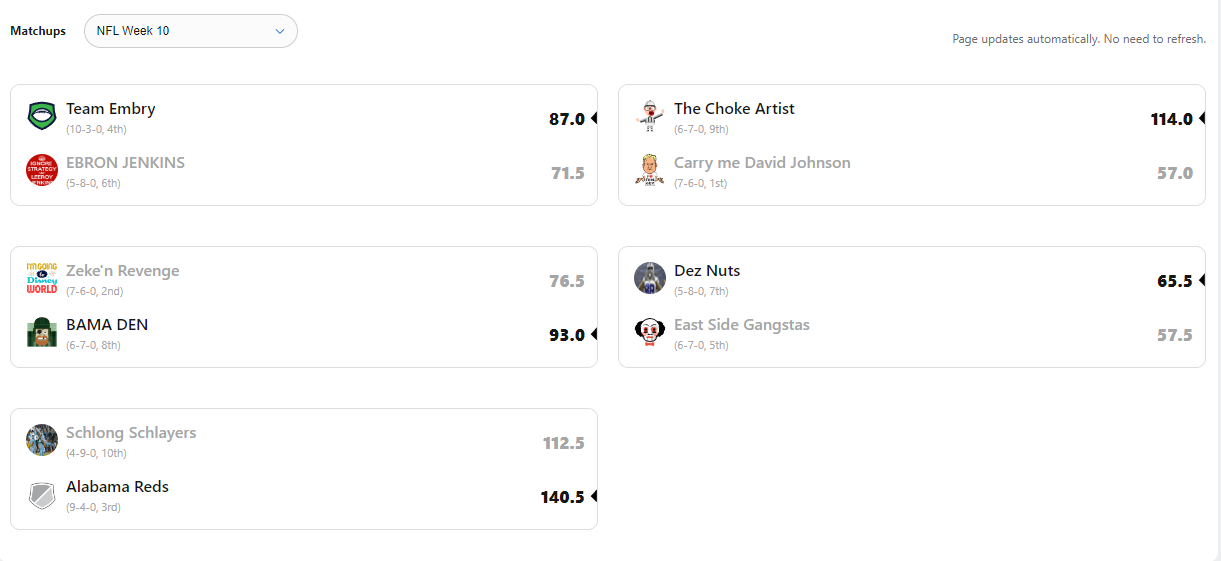Open The Choke Artist team link

pos(734,109)
